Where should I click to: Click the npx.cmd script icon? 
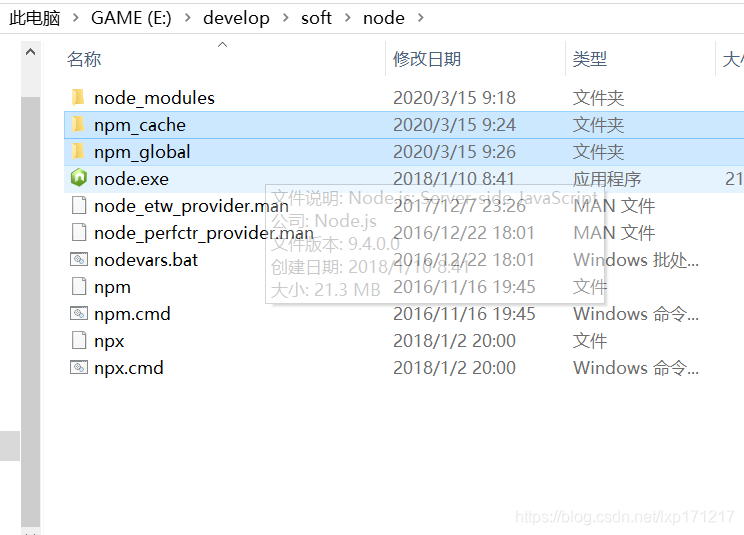click(x=79, y=368)
